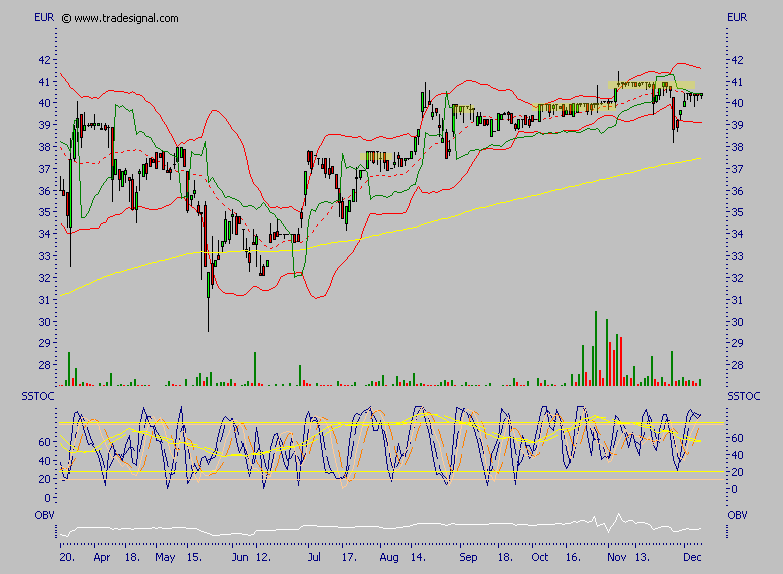
Task: Click the 20 level on left SSTOC scale
Action: [44, 479]
